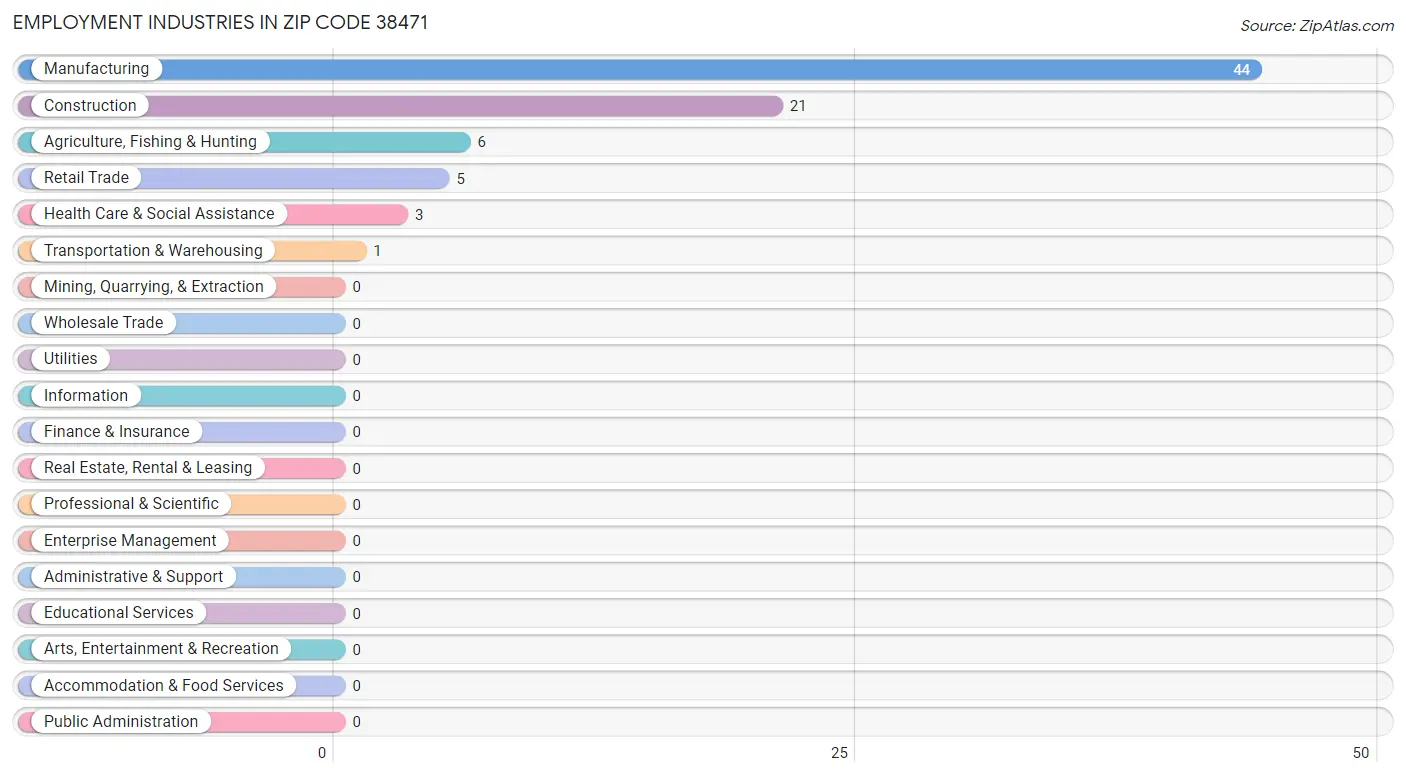Click the Arts, Entertainment & Recreation label

[161, 649]
